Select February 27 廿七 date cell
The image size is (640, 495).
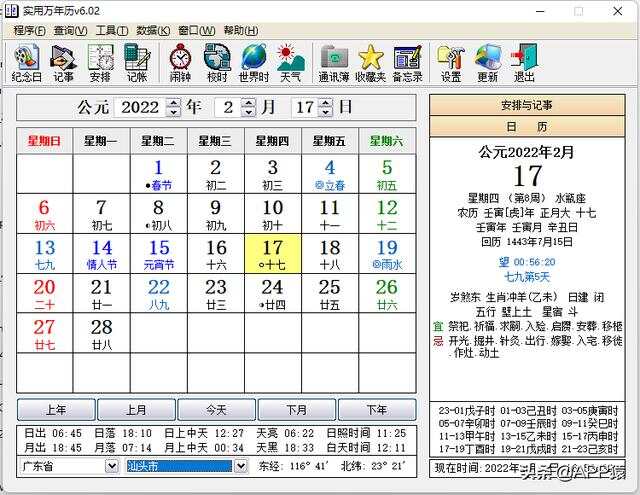click(44, 334)
